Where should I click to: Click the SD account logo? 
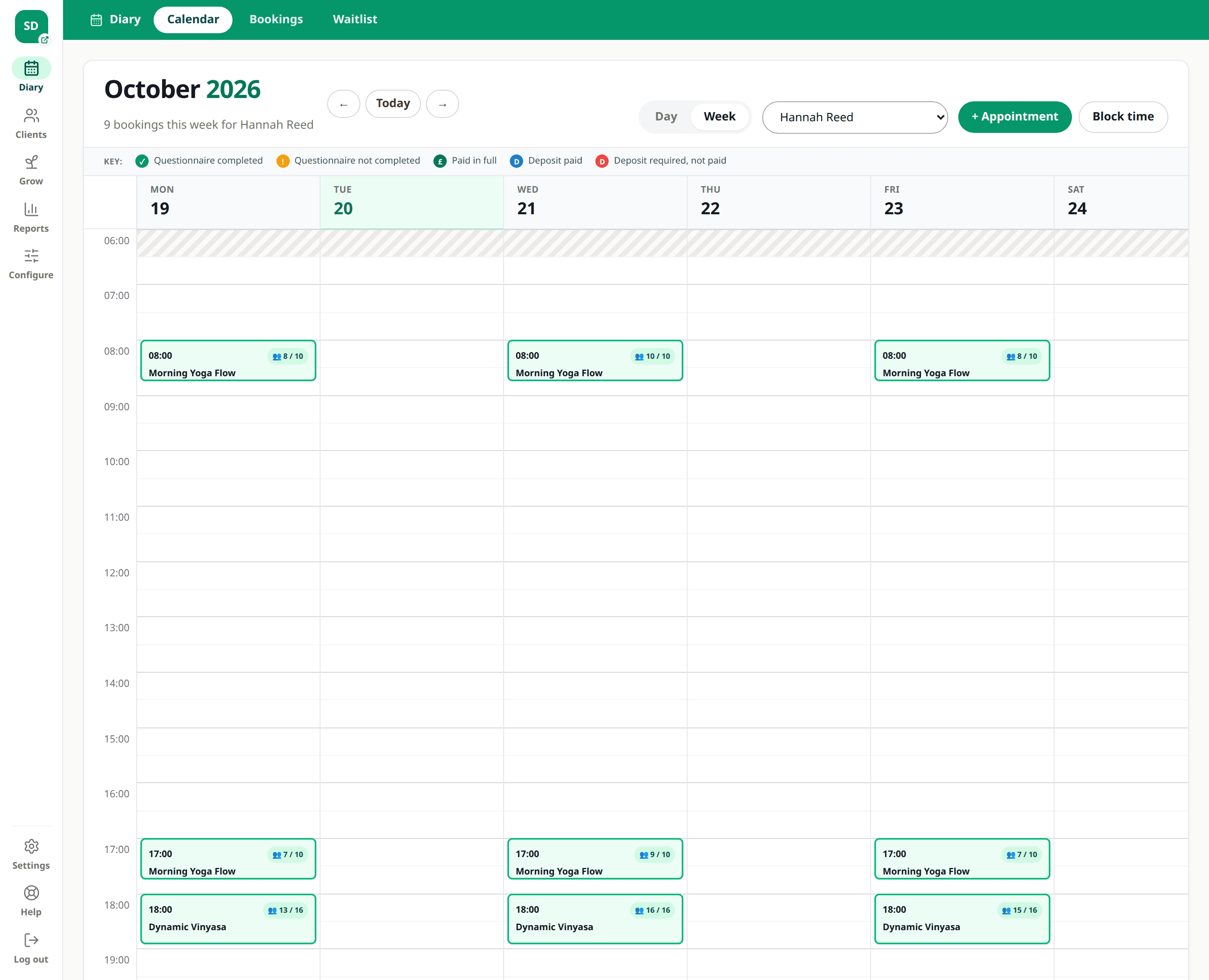31,26
